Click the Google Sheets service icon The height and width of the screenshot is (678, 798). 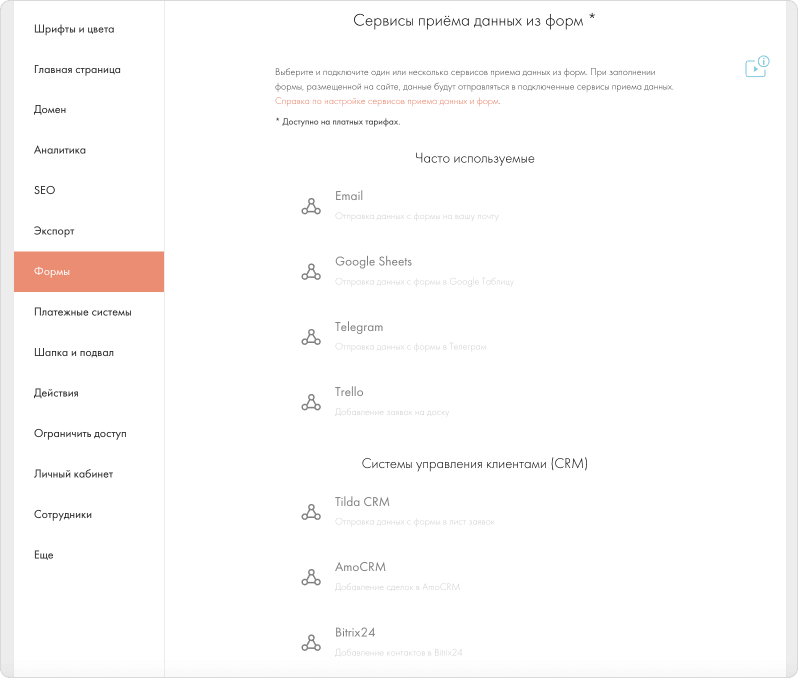pos(311,271)
